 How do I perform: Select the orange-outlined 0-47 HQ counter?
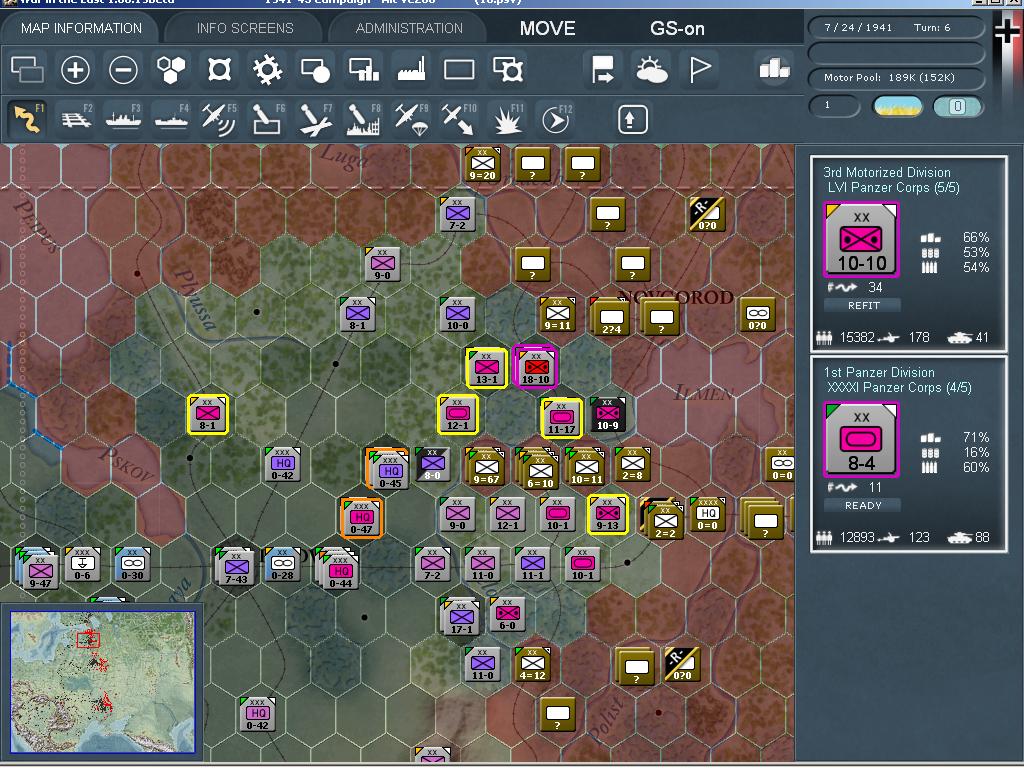361,518
